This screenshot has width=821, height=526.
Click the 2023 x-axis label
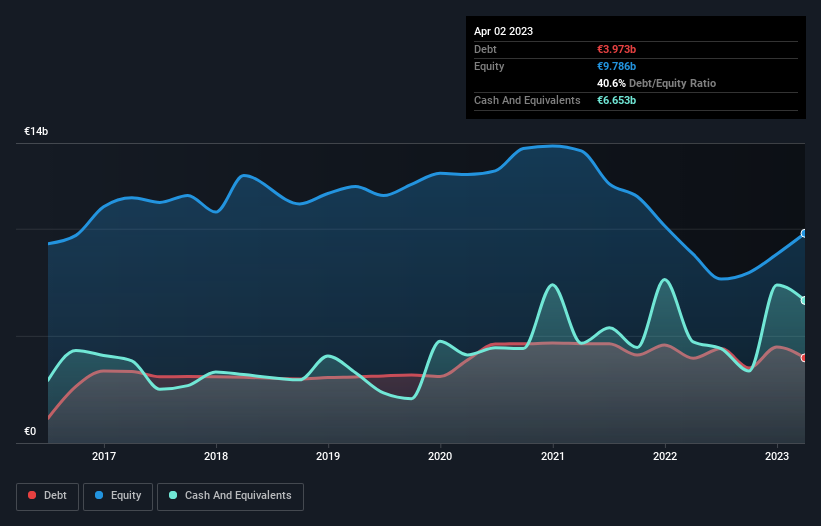point(776,456)
